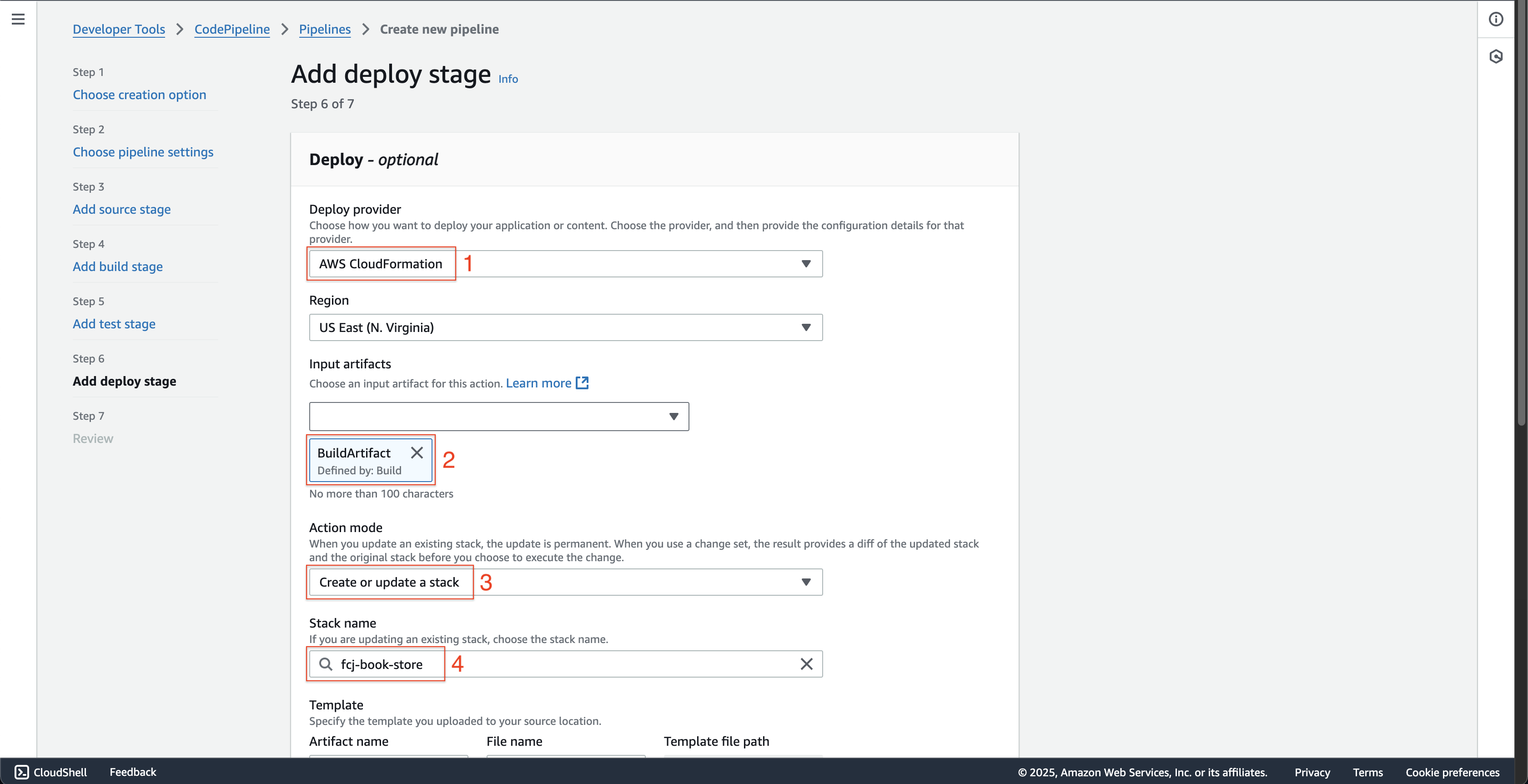Navigate to Choose pipeline settings step
This screenshot has width=1528, height=784.
click(143, 152)
